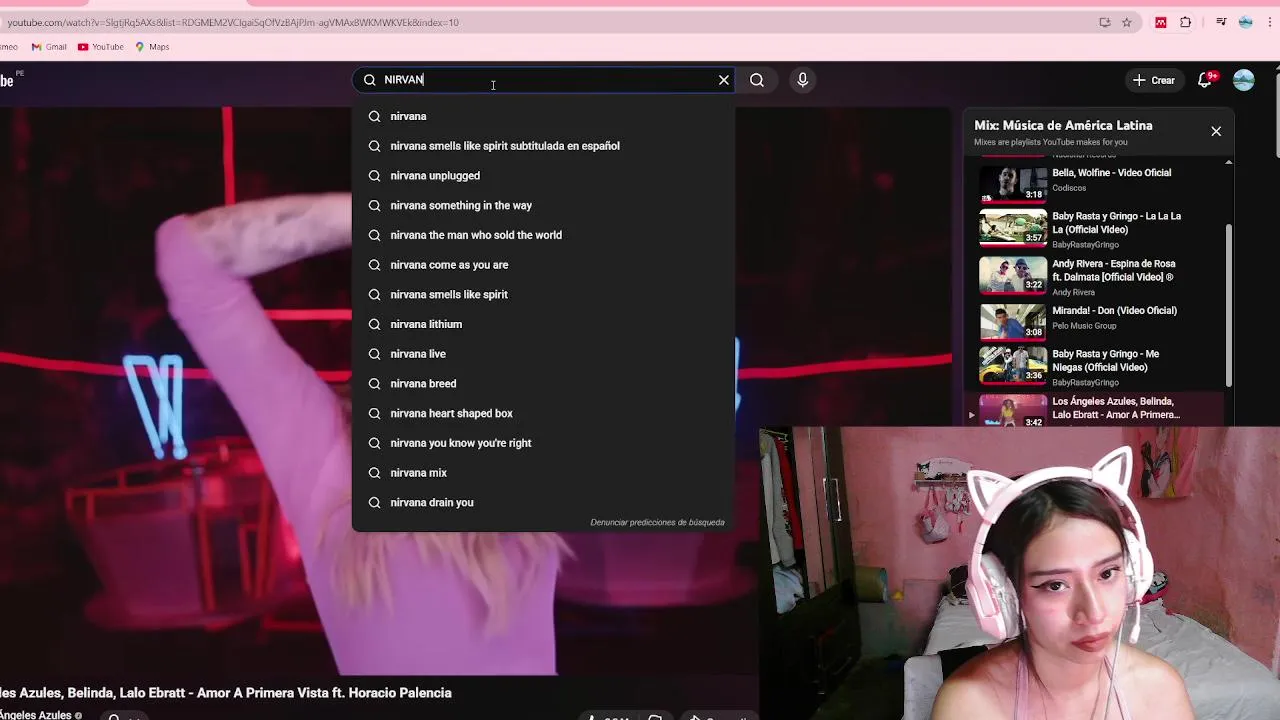The width and height of the screenshot is (1280, 720).
Task: Focus the YouTube search input field
Action: pos(545,80)
